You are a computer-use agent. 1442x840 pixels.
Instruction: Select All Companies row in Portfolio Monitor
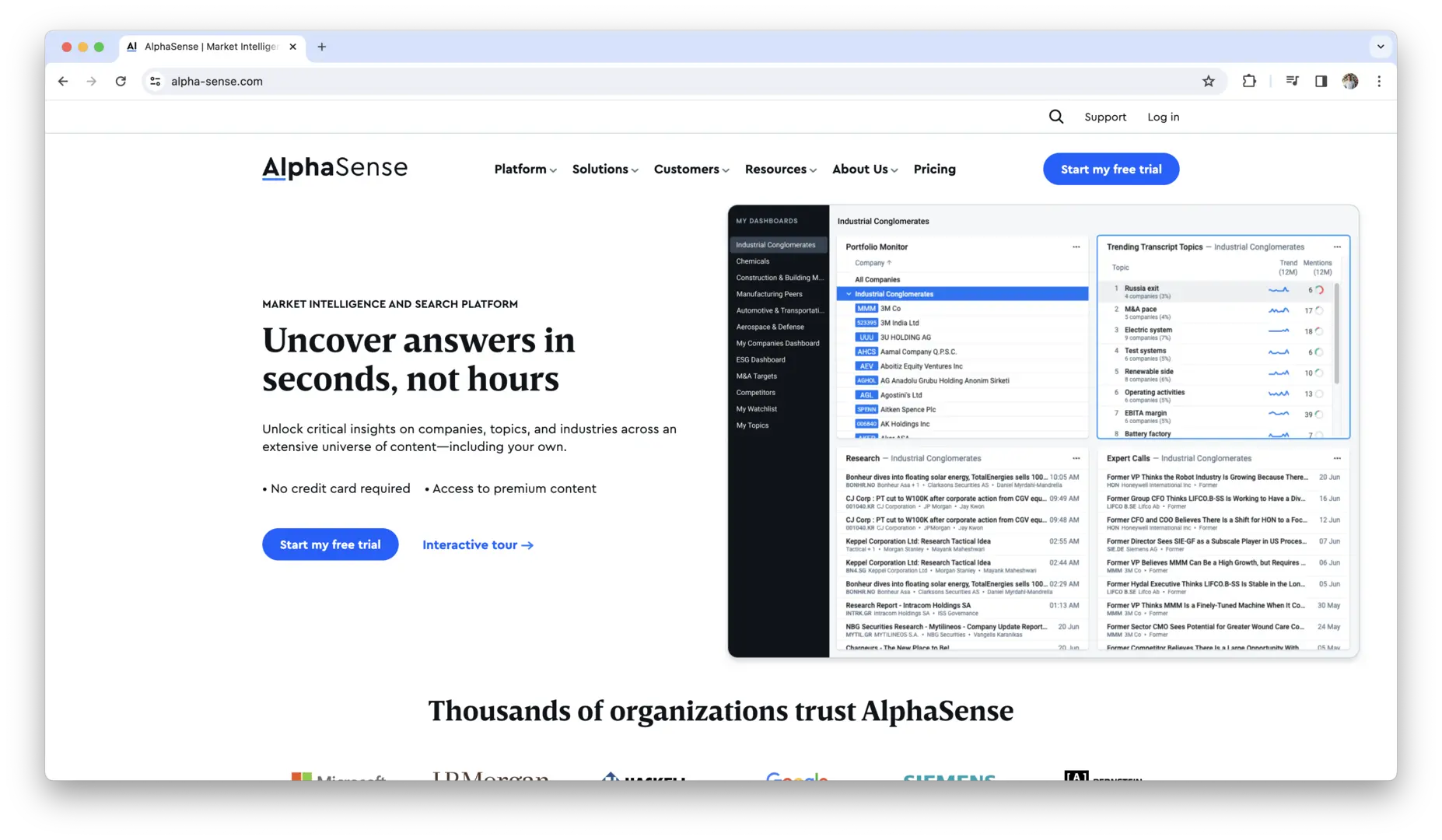[x=962, y=279]
